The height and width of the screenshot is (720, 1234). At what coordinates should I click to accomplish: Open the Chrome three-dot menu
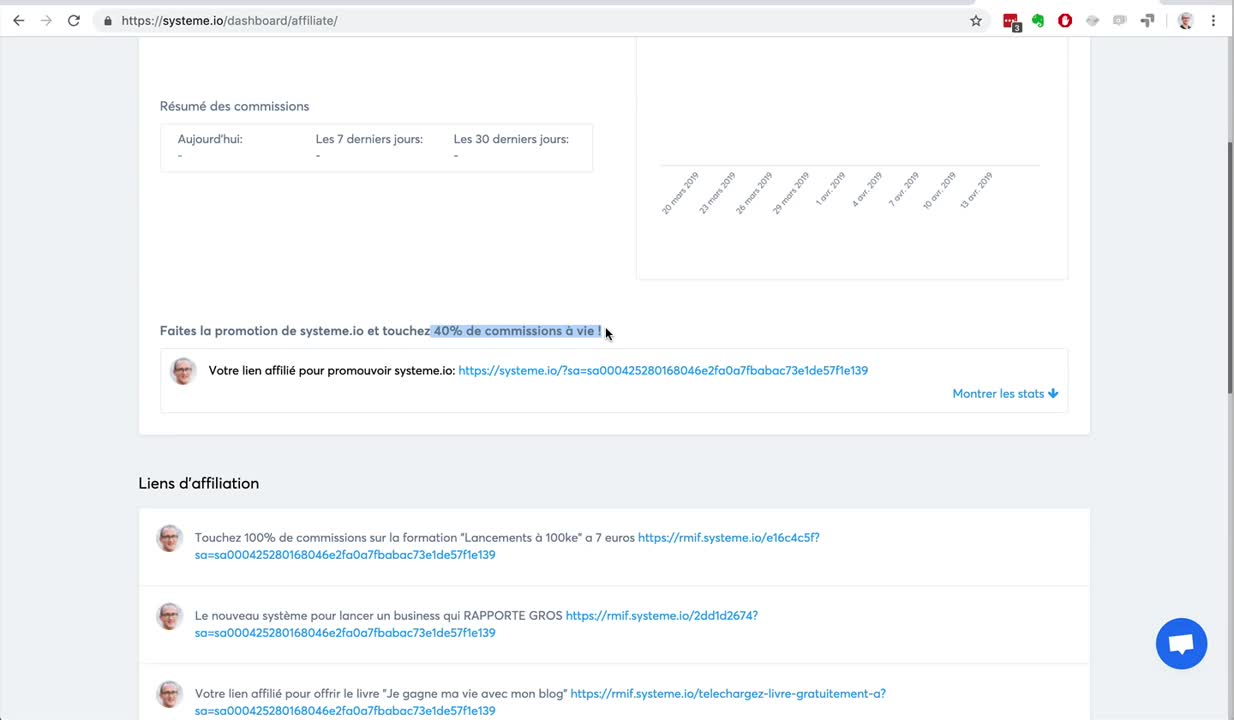coord(1213,20)
